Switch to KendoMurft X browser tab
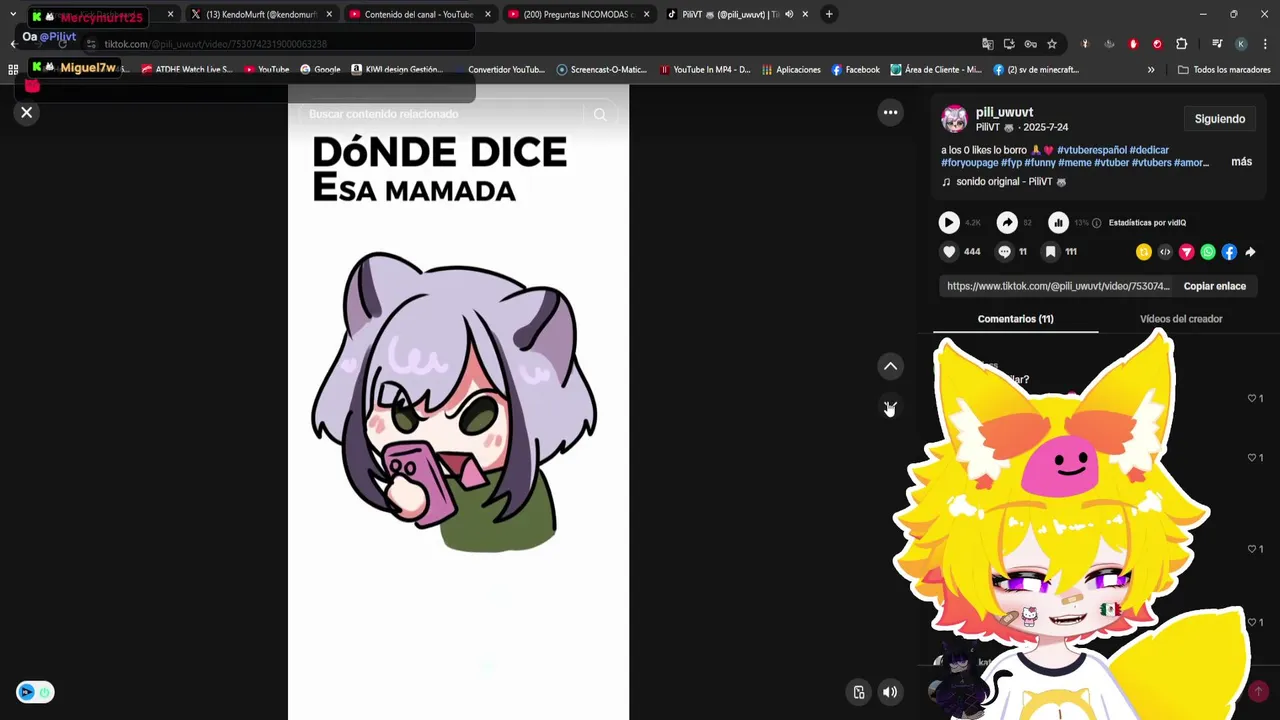This screenshot has height=720, width=1280. (x=260, y=15)
